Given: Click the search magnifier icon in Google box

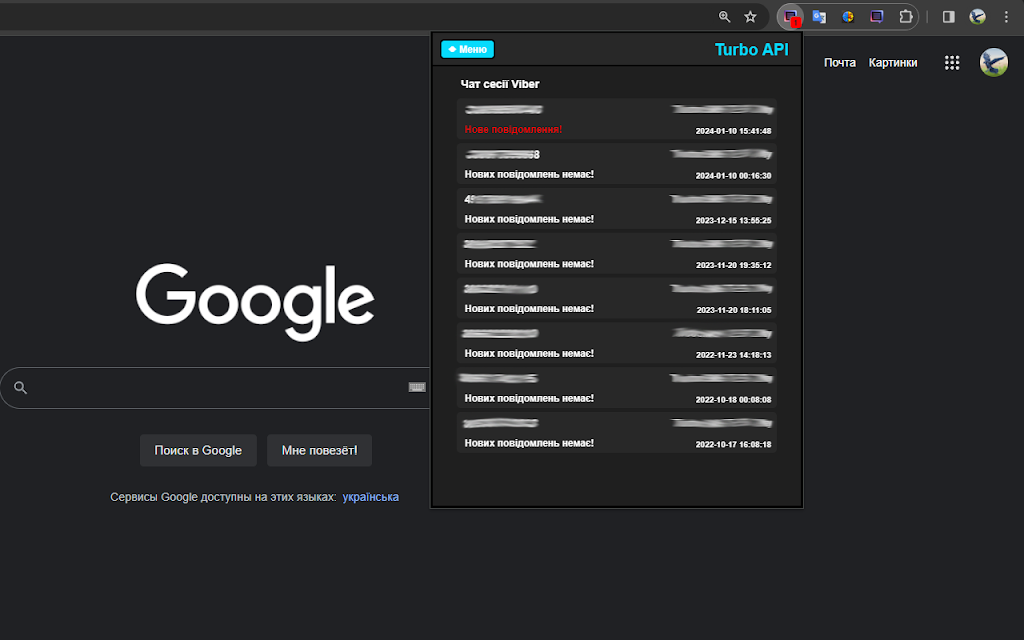Looking at the screenshot, I should pos(20,388).
